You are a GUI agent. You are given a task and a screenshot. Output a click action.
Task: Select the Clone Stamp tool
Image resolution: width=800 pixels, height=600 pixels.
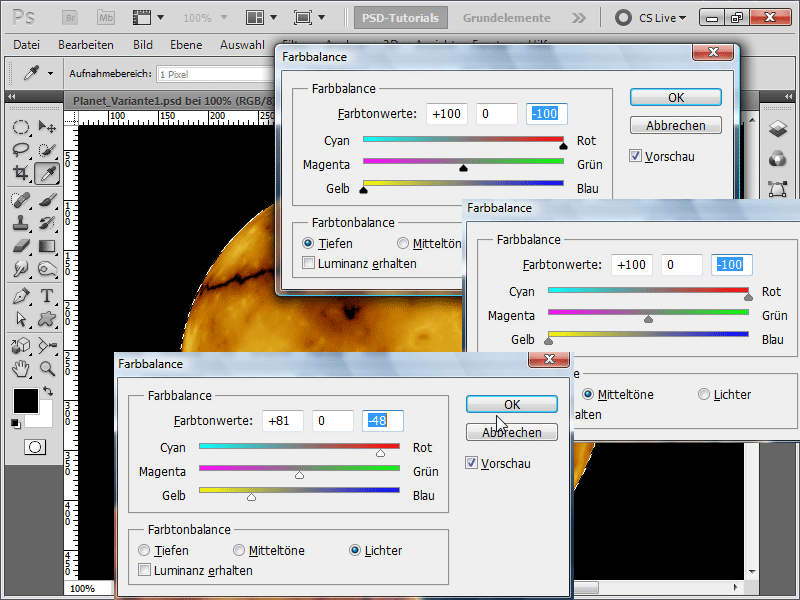pyautogui.click(x=20, y=223)
